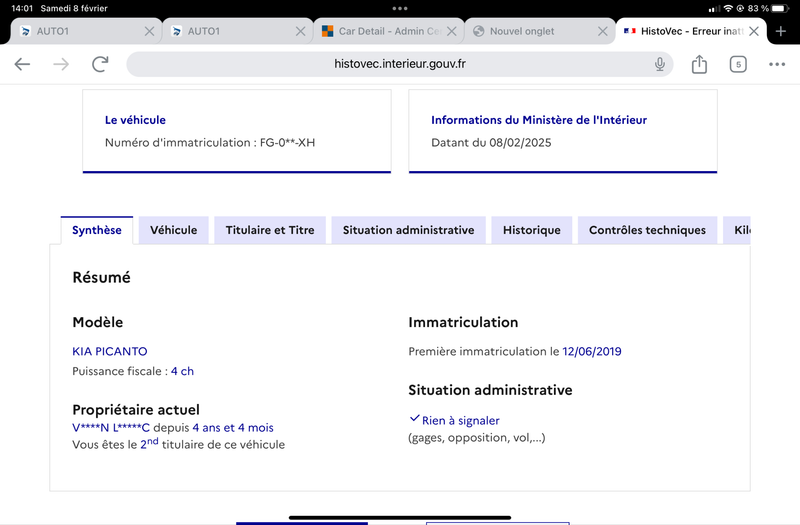The height and width of the screenshot is (525, 800).
Task: Open the Situation administrative tab
Action: [x=408, y=230]
